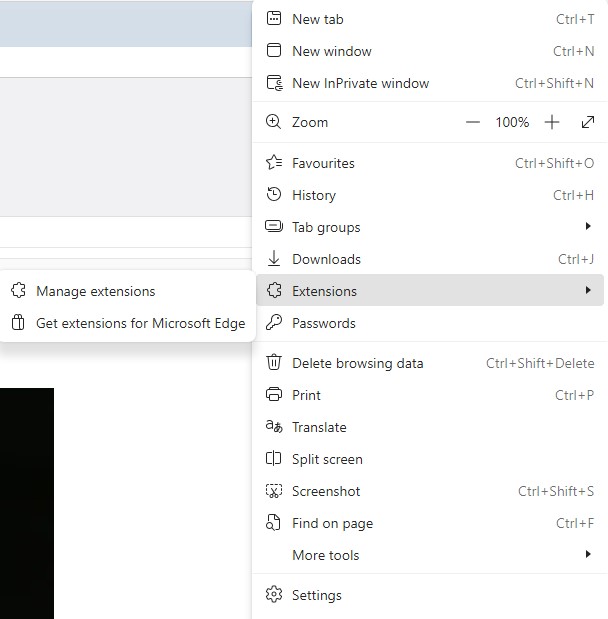This screenshot has width=608, height=619.
Task: Select Manage extensions from the submenu
Action: (96, 291)
